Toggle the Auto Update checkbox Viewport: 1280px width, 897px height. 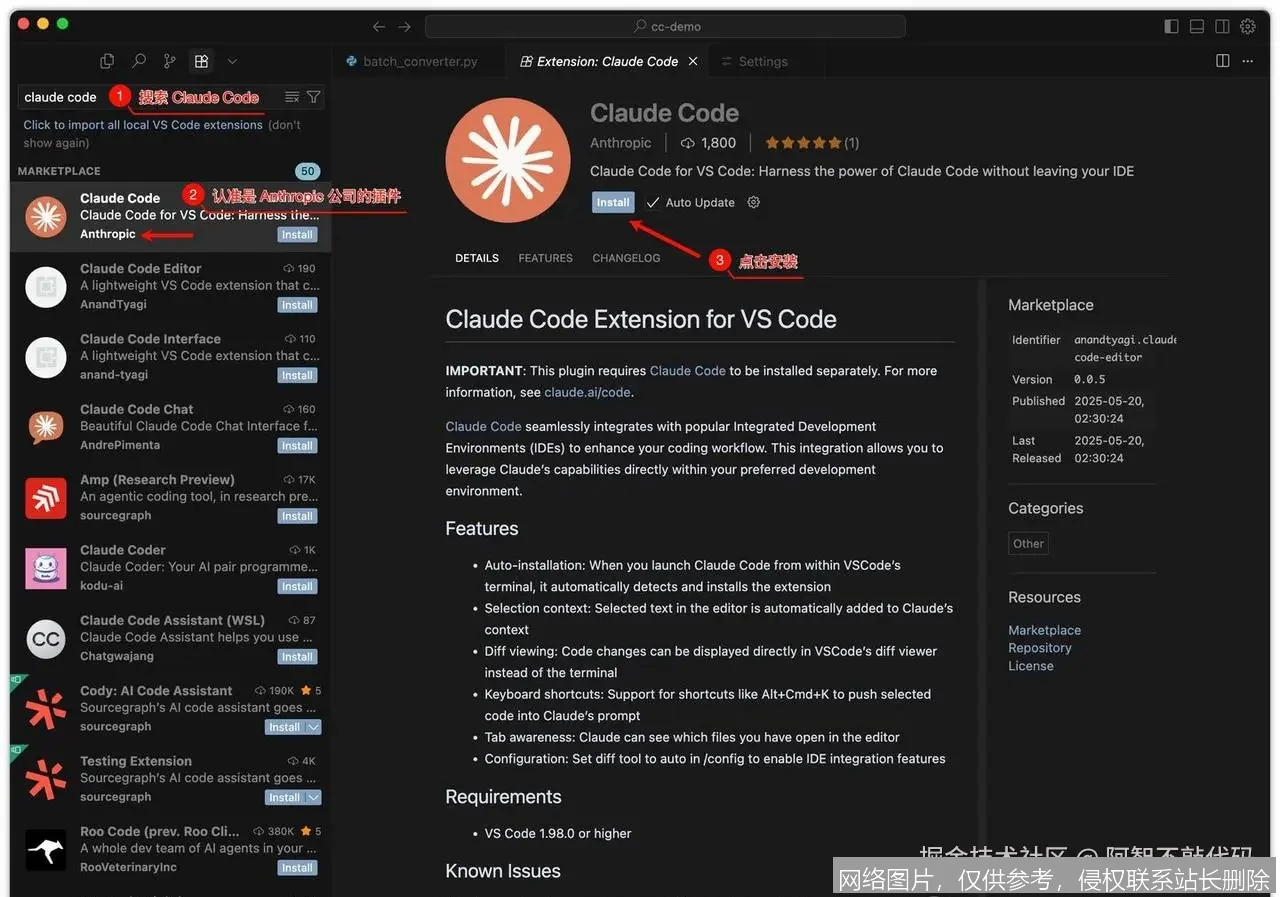[653, 203]
